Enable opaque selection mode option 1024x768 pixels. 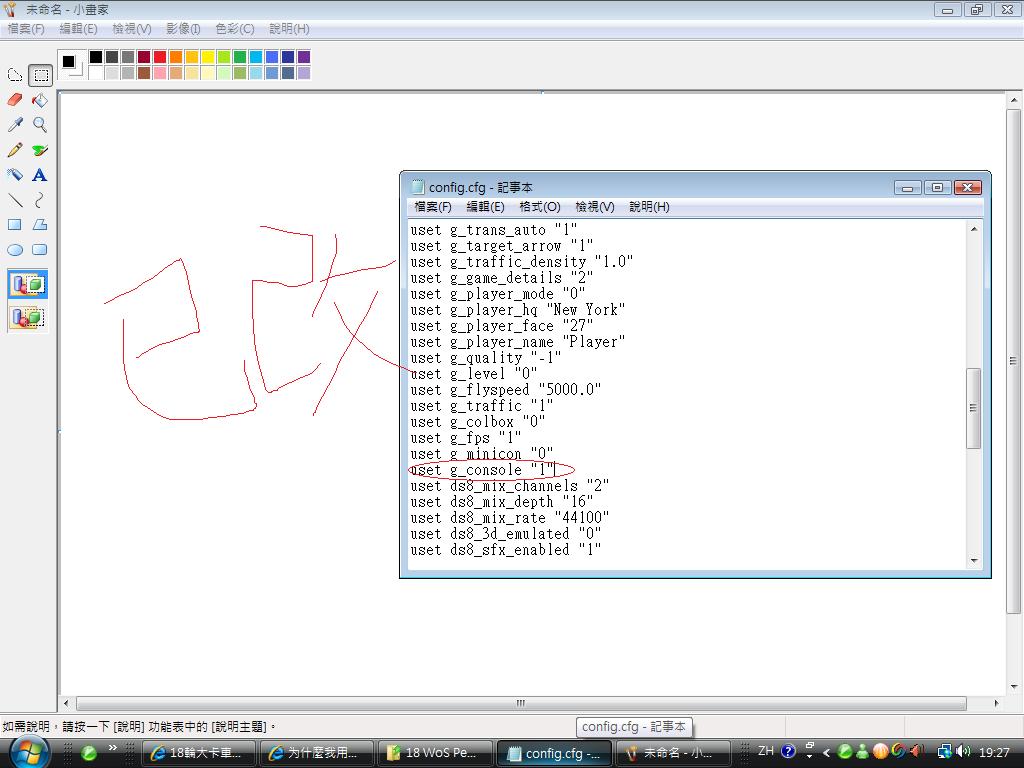(27, 285)
